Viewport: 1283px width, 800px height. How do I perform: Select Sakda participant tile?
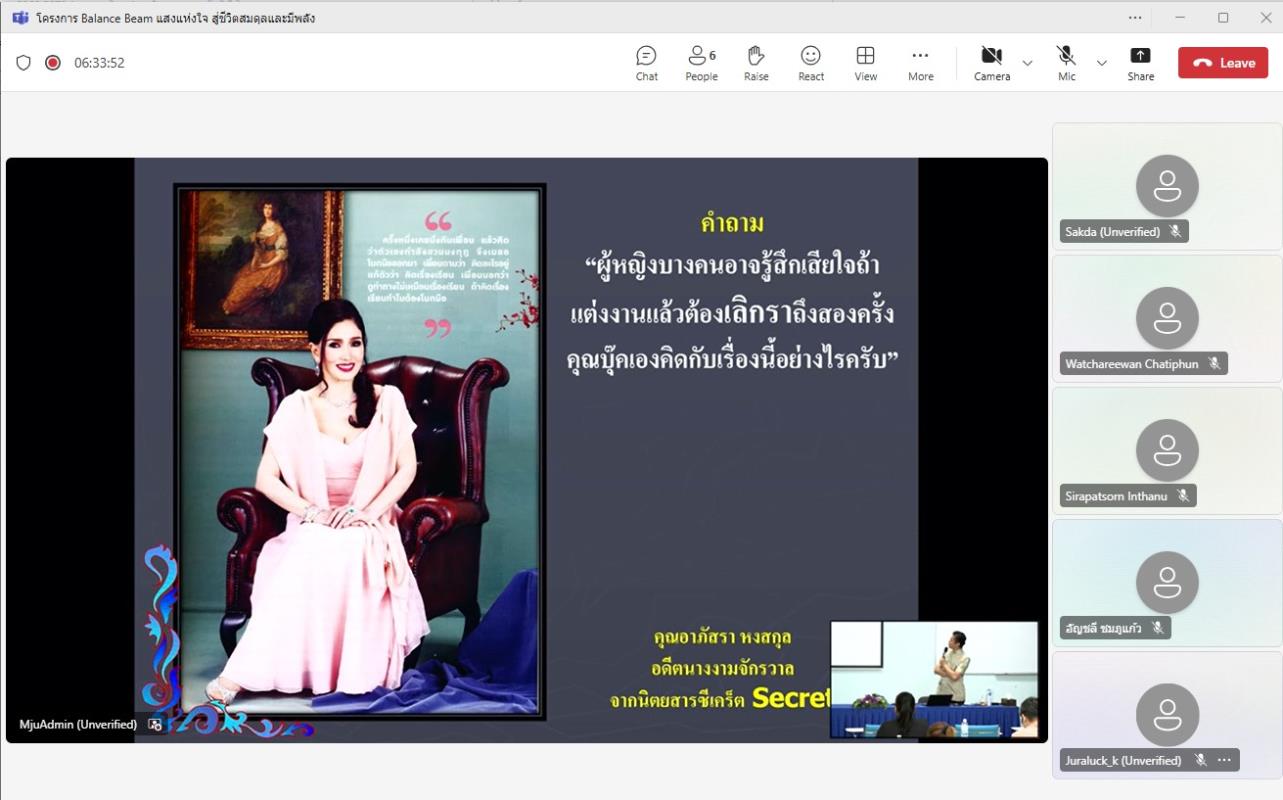[1167, 186]
